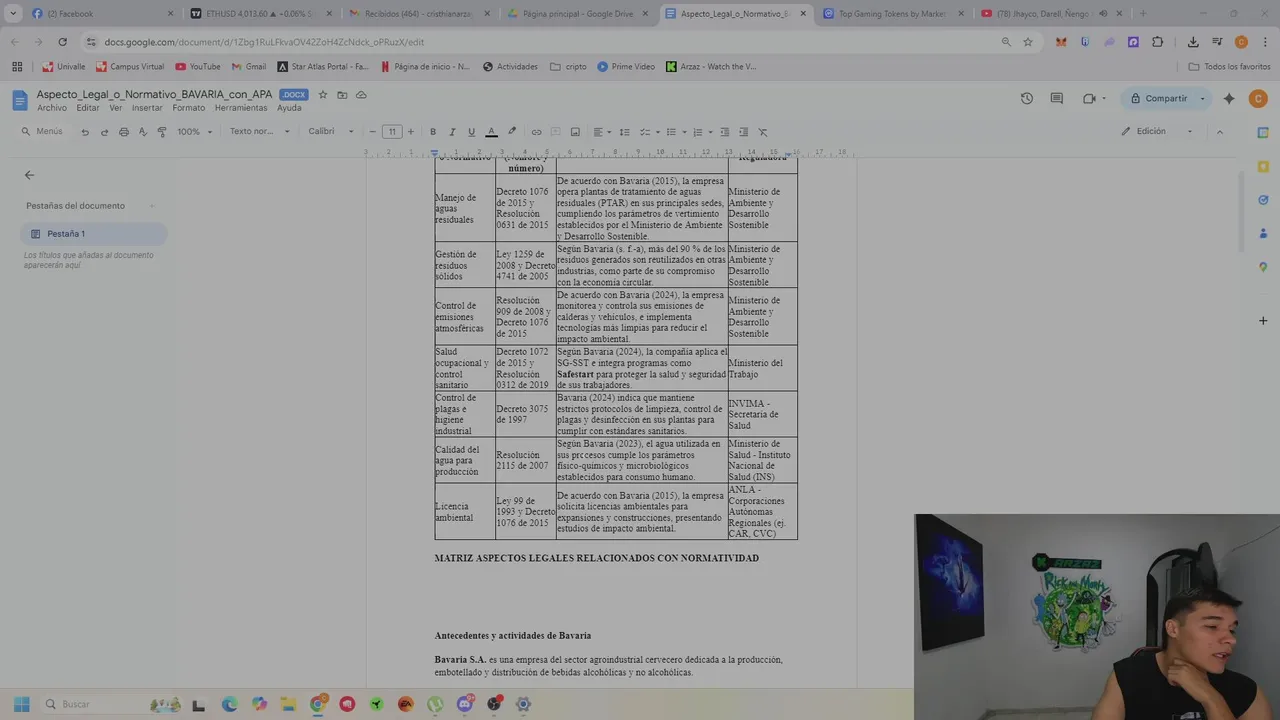Open the highlight color picker
The height and width of the screenshot is (720, 1280).
[512, 132]
